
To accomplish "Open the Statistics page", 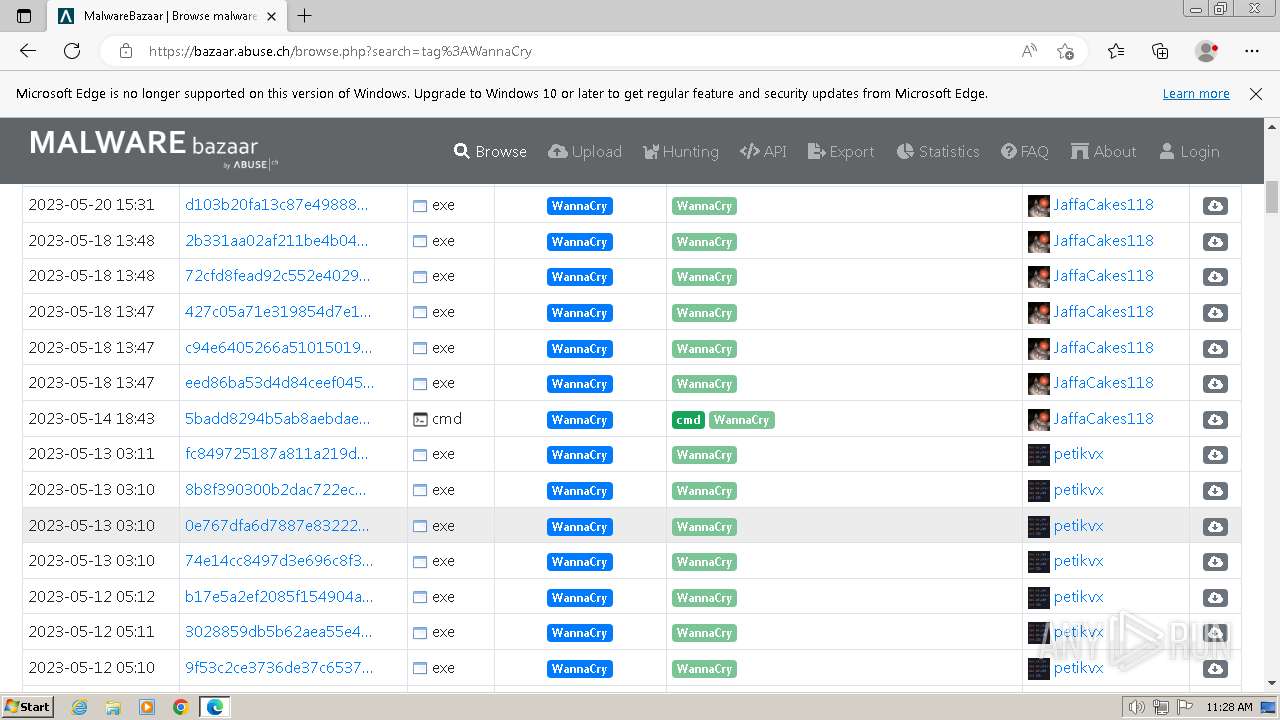I will pos(938,152).
